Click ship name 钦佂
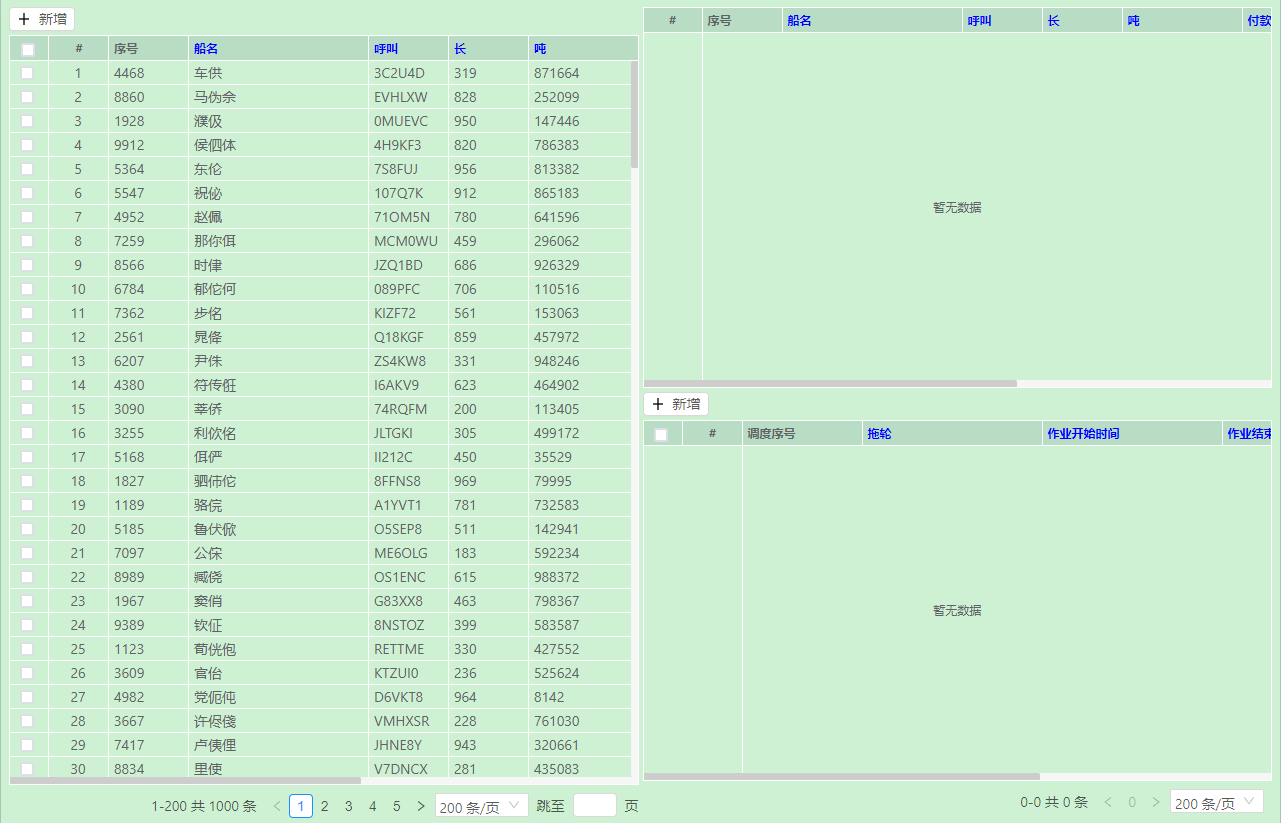The width and height of the screenshot is (1281, 823). pyautogui.click(x=208, y=625)
